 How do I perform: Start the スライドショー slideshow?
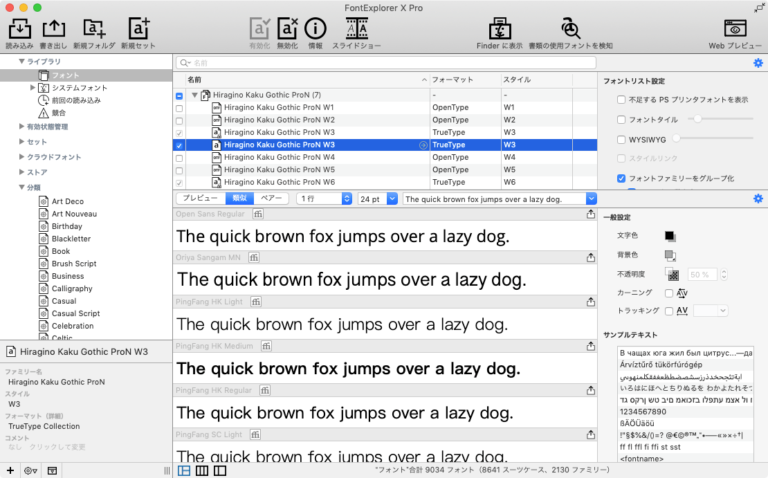[x=357, y=29]
